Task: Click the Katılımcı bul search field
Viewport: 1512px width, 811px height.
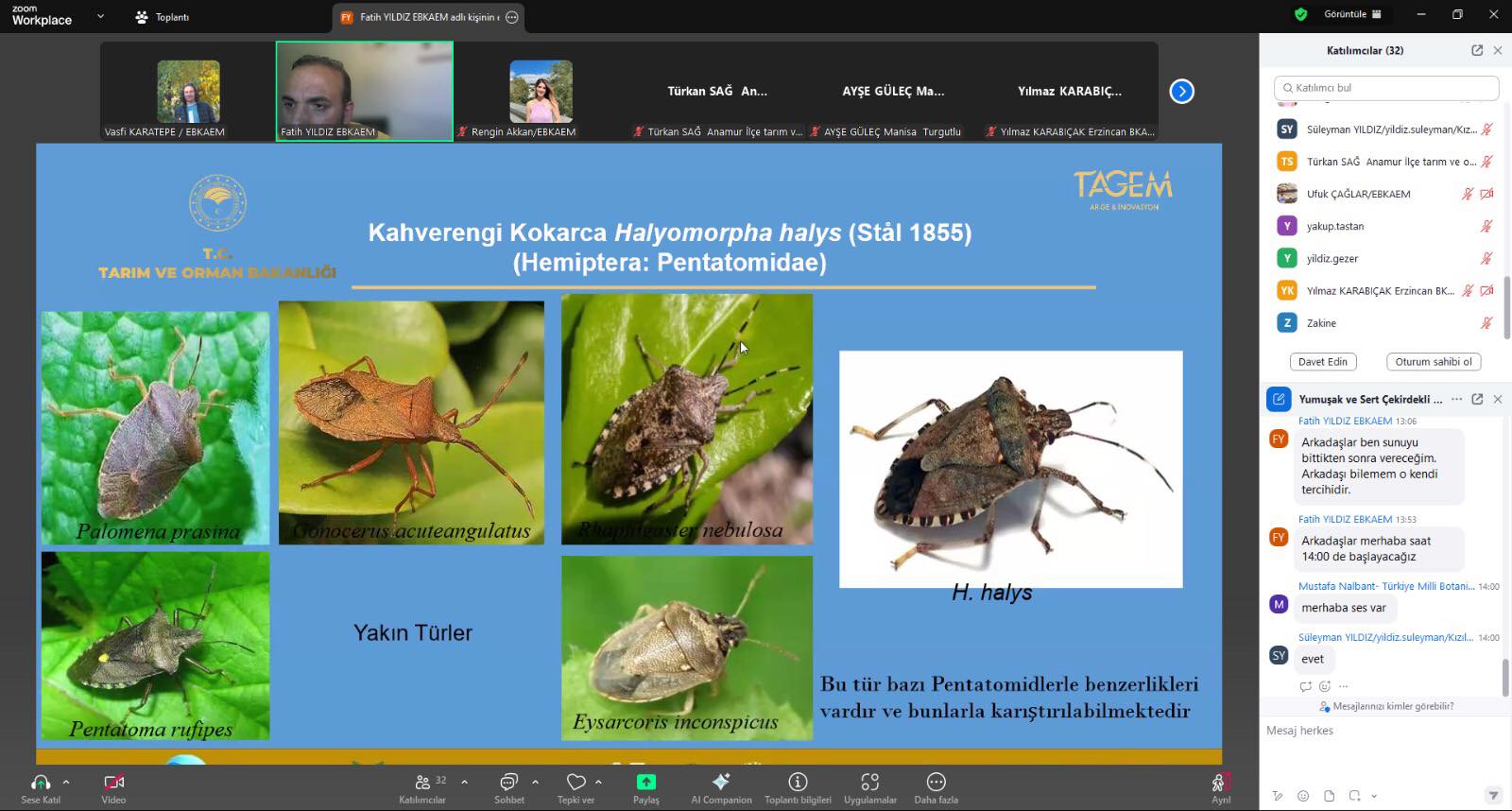Action: tap(1389, 88)
